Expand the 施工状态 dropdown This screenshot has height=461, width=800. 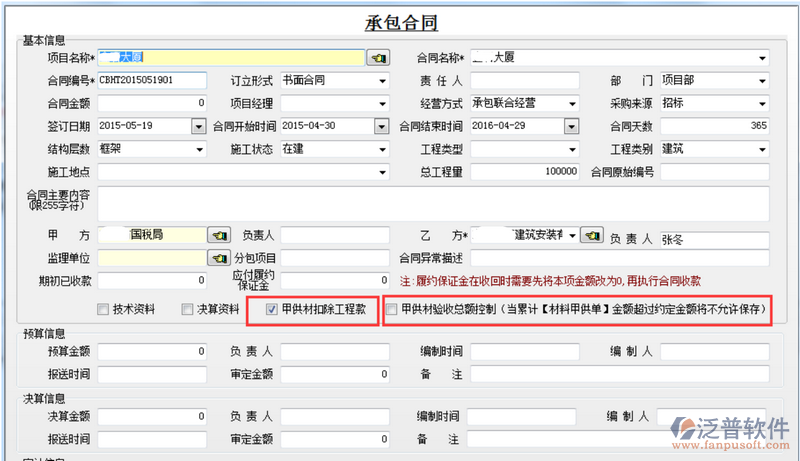point(382,149)
